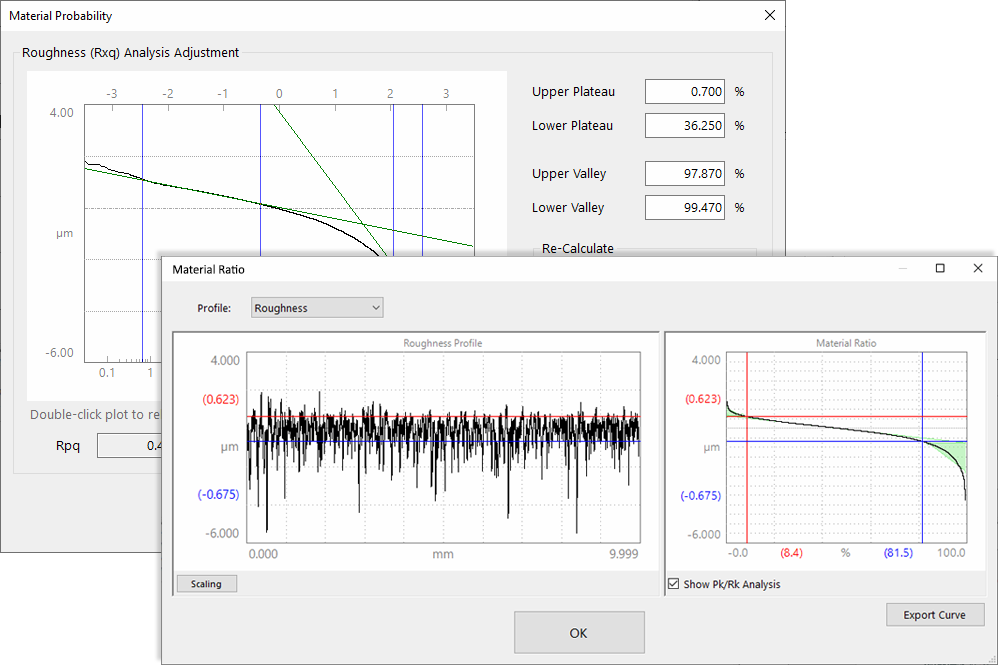Click the Rpq result field
This screenshot has width=1000, height=667.
129,446
